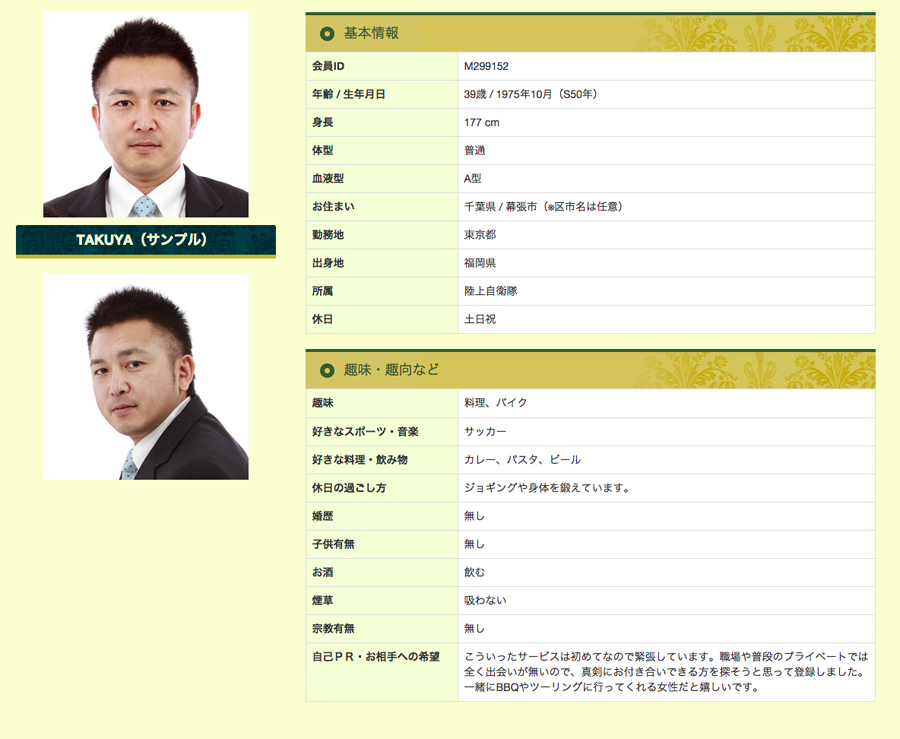Click the 39歳 / 1975年10月 birth date value
The image size is (900, 739).
531,95
